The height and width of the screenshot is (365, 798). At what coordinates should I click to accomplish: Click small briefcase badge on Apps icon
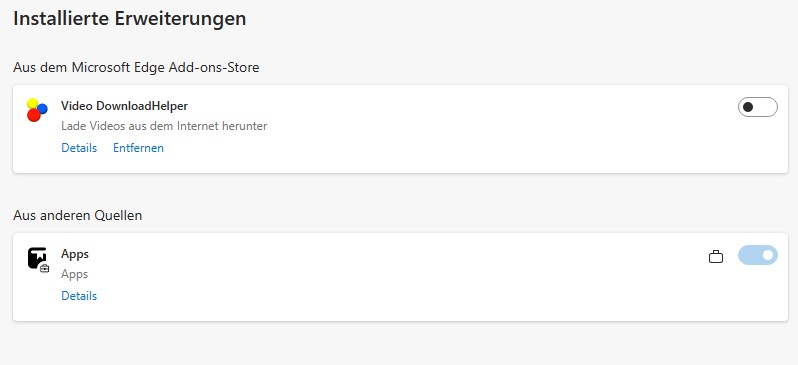(44, 268)
